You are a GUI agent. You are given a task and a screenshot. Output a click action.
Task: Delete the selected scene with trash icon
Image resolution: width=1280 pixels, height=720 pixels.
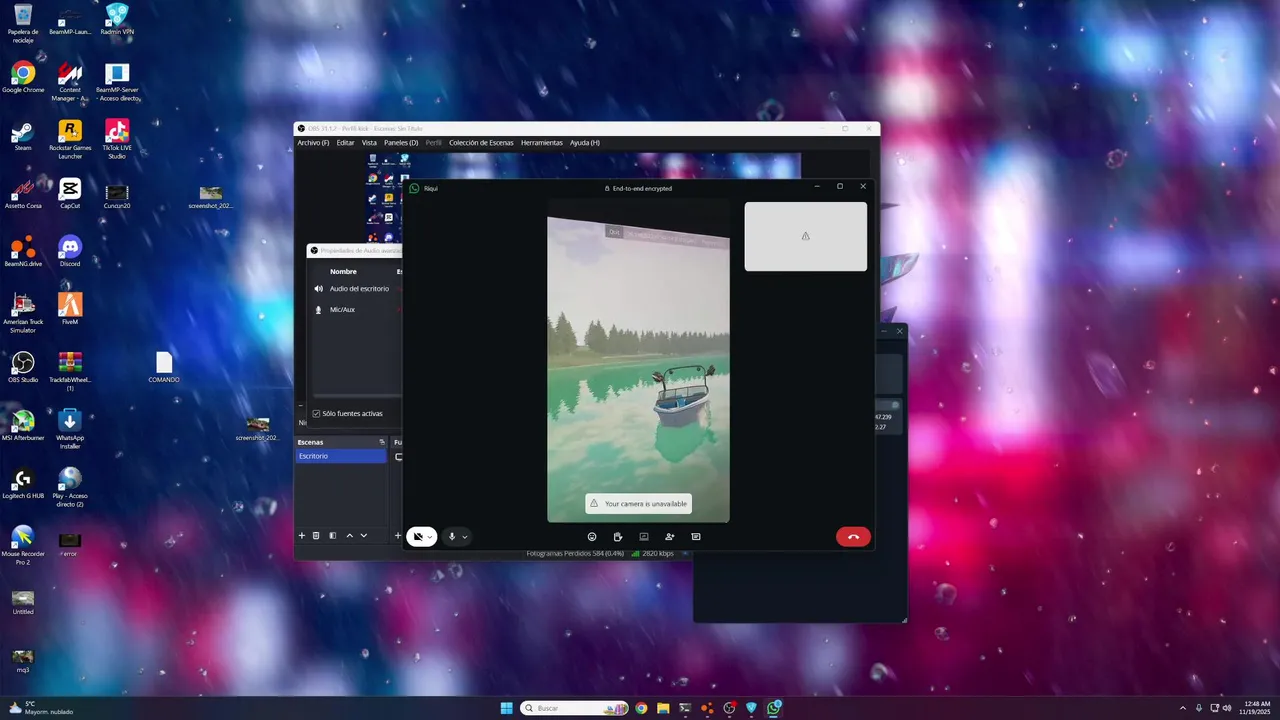coord(316,536)
